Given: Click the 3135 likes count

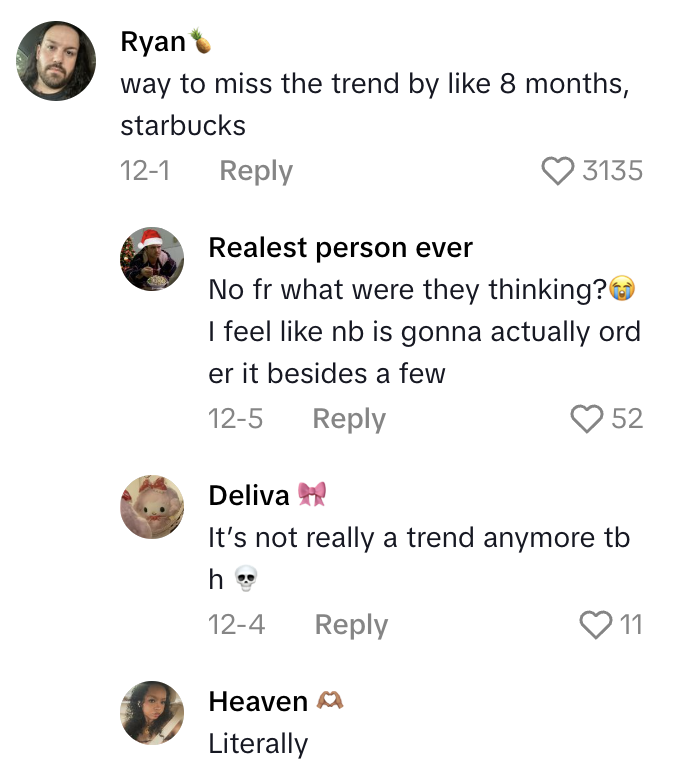Looking at the screenshot, I should (x=612, y=171).
